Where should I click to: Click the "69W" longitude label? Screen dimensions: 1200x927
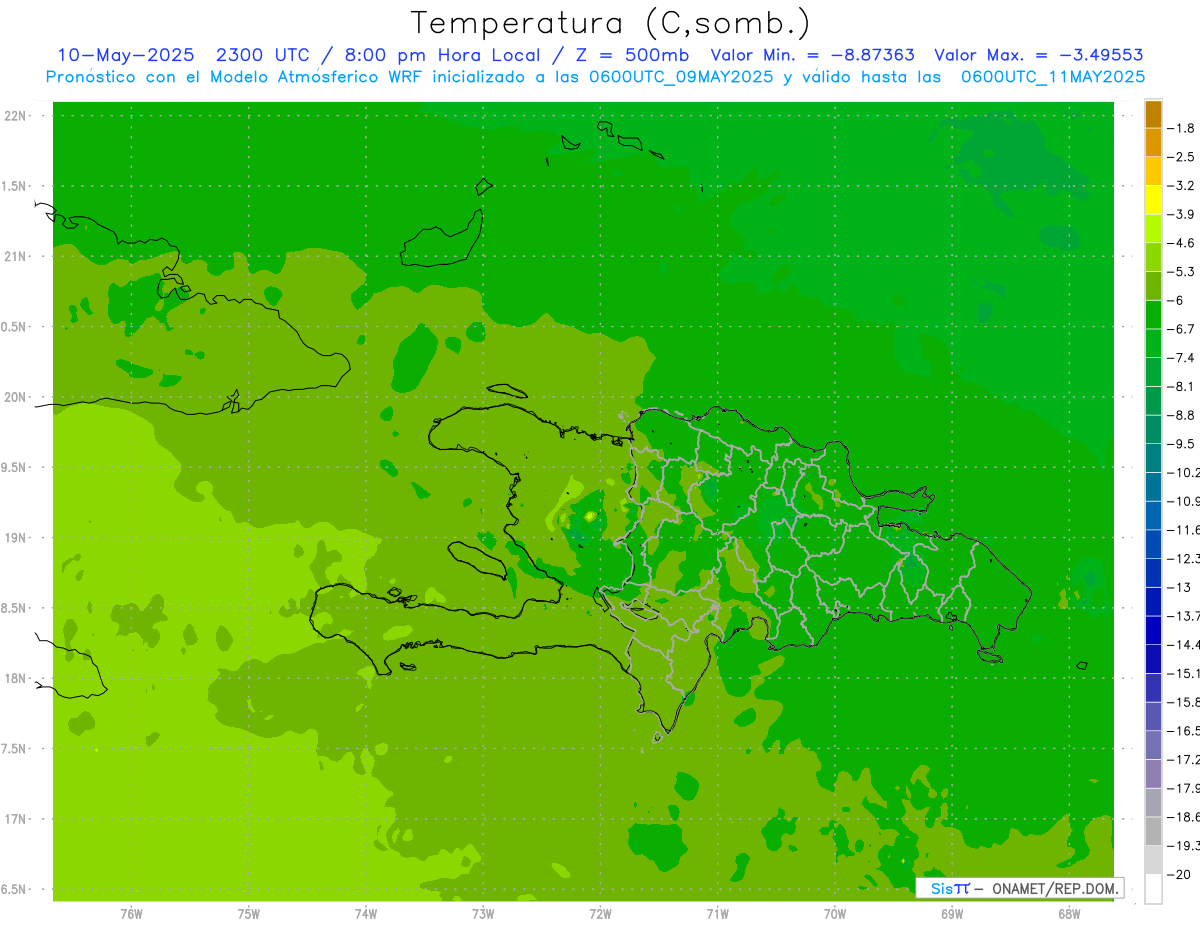pos(952,914)
